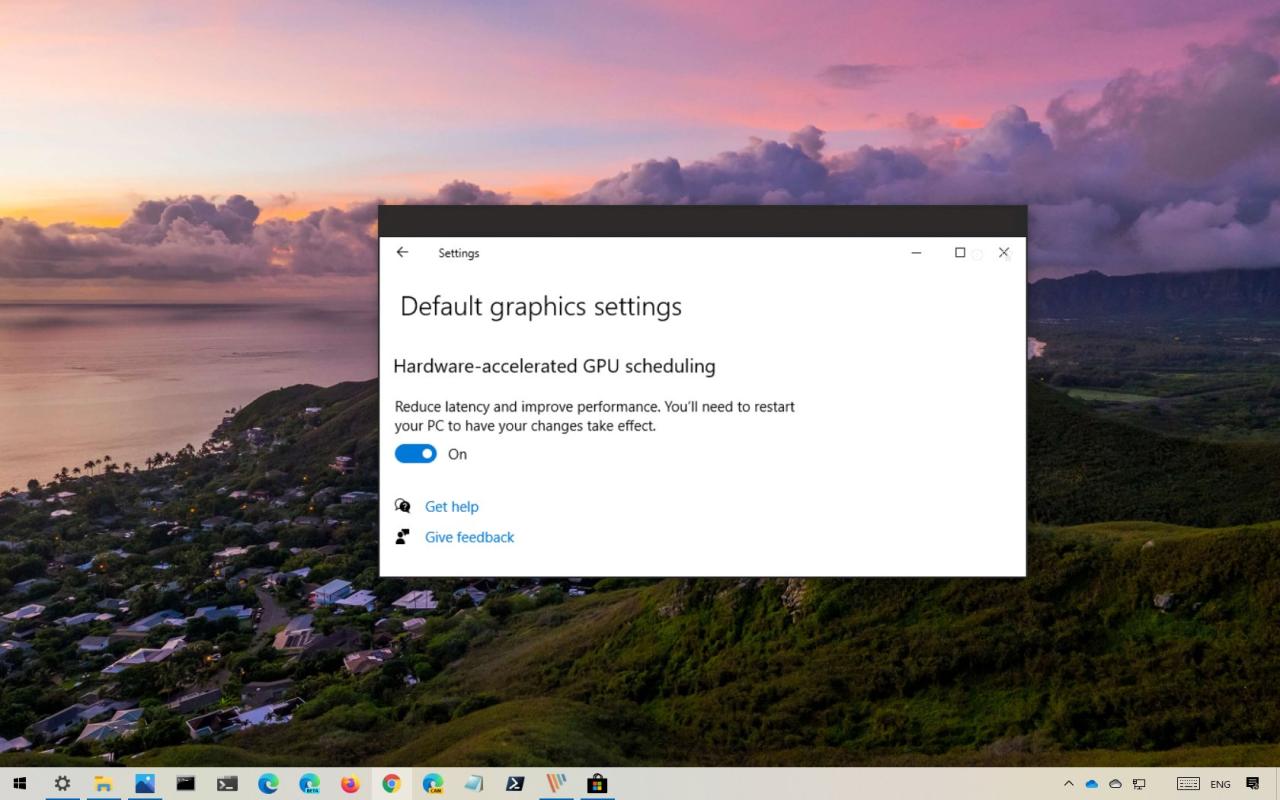Open the Photos app on the taskbar
Viewport: 1280px width, 800px height.
[x=144, y=783]
